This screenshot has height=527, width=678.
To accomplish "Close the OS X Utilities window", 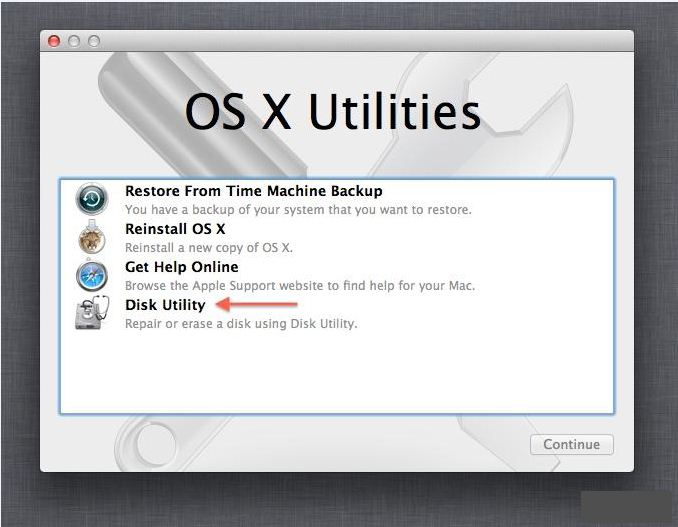I will click(54, 41).
